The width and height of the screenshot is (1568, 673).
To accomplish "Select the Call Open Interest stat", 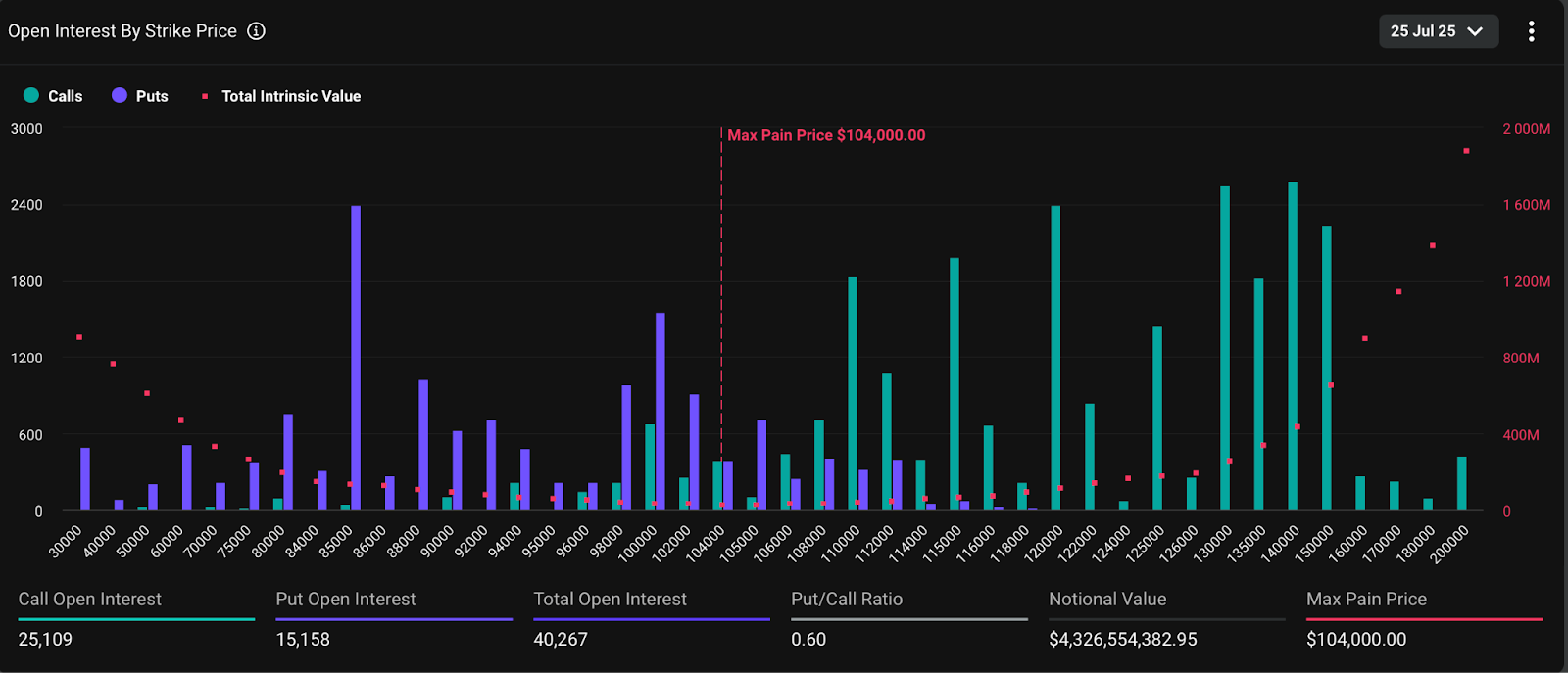I will [x=90, y=599].
